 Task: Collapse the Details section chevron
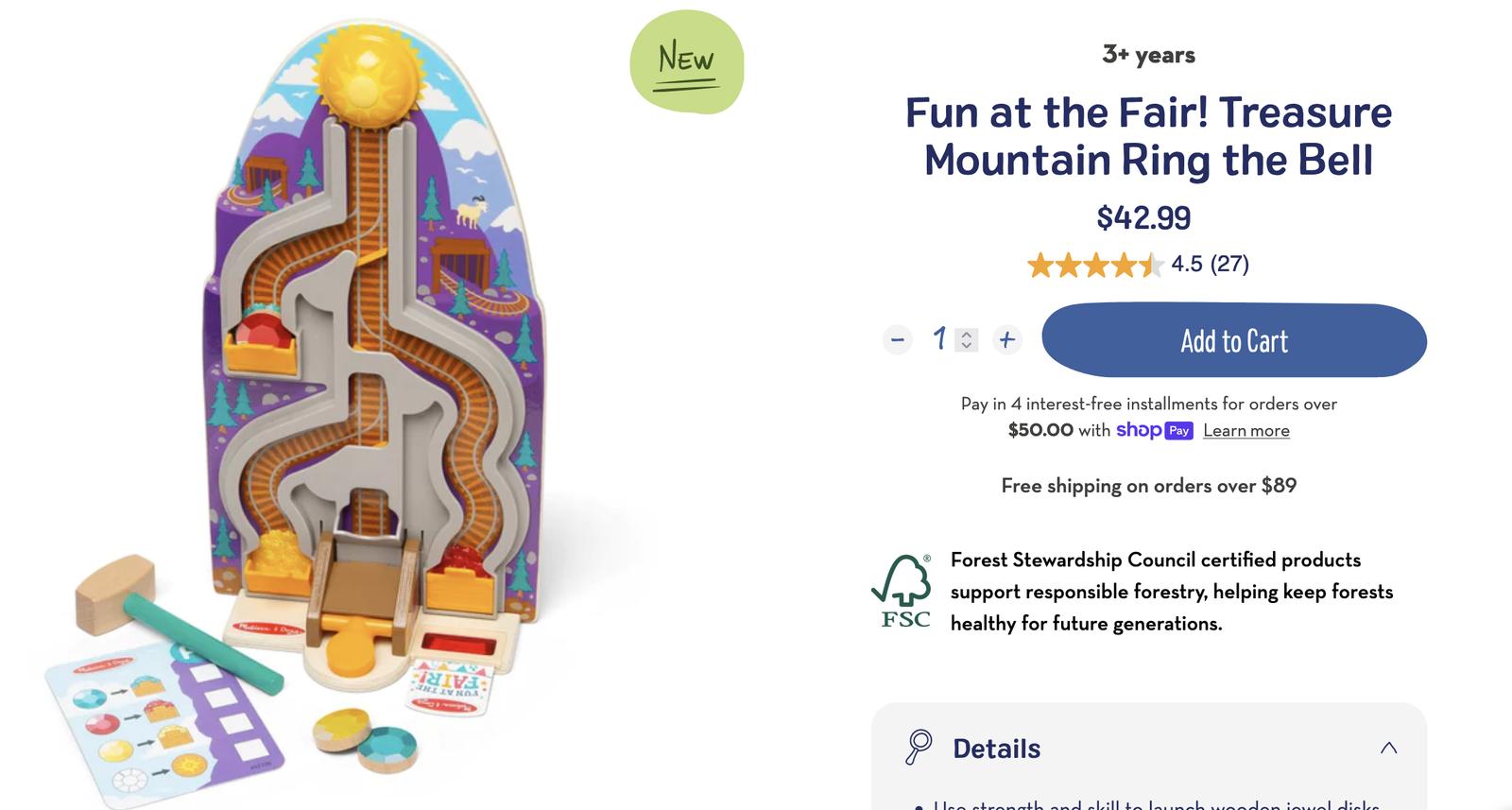[1388, 748]
